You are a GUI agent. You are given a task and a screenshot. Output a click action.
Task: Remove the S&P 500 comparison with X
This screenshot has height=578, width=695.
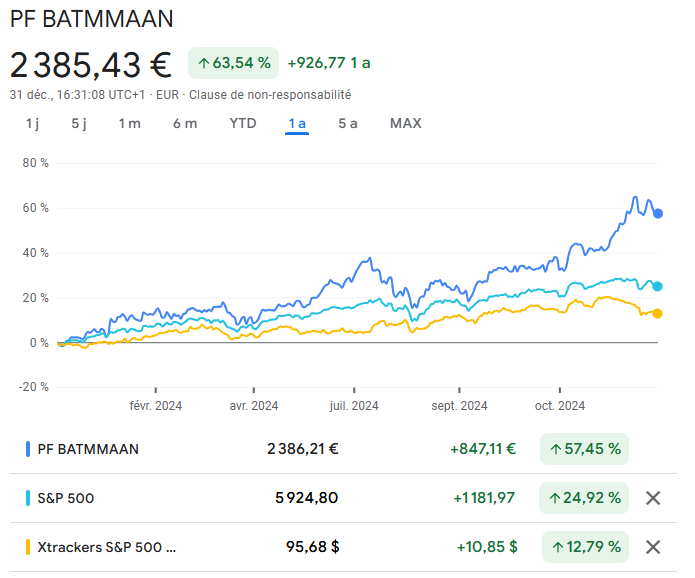point(653,498)
